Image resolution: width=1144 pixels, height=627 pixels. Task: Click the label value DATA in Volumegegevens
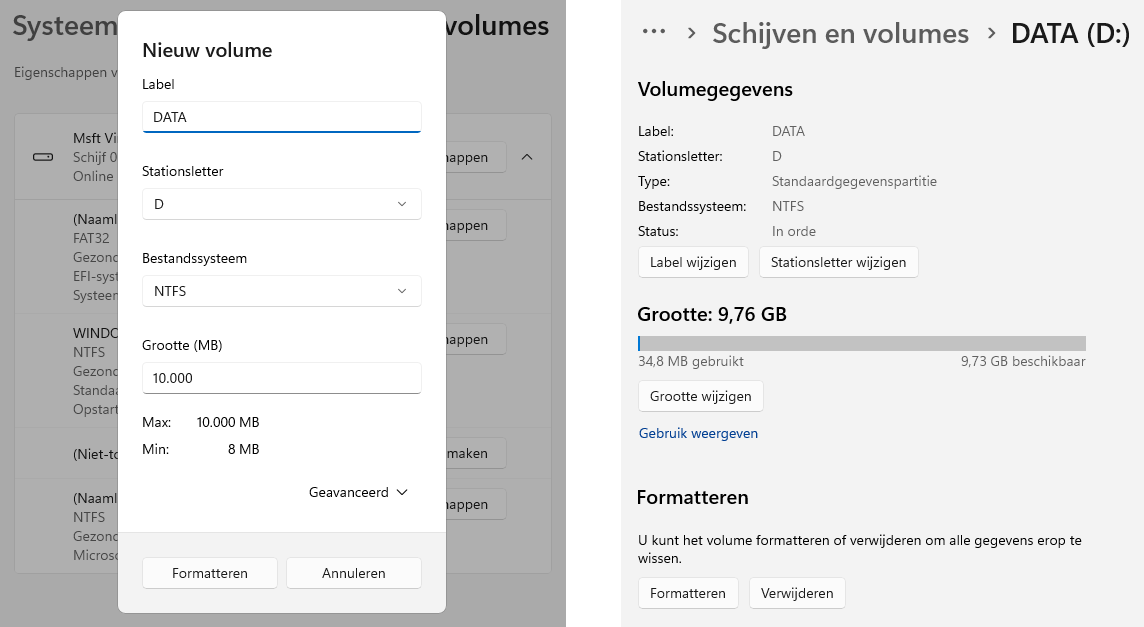(x=788, y=131)
